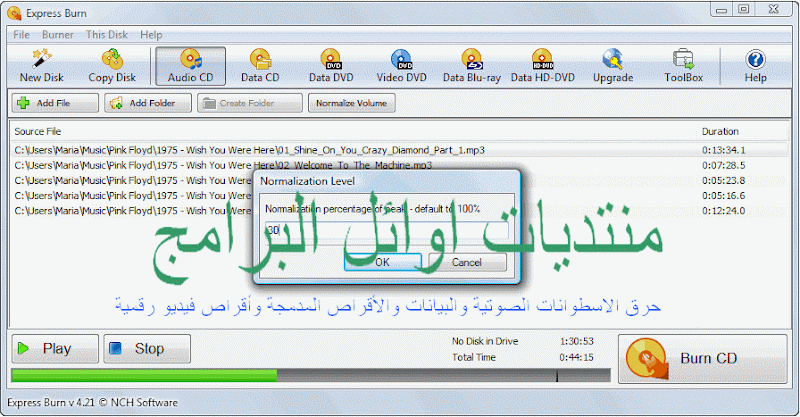Click the disc capacity progress bar
800x417 pixels.
point(311,376)
